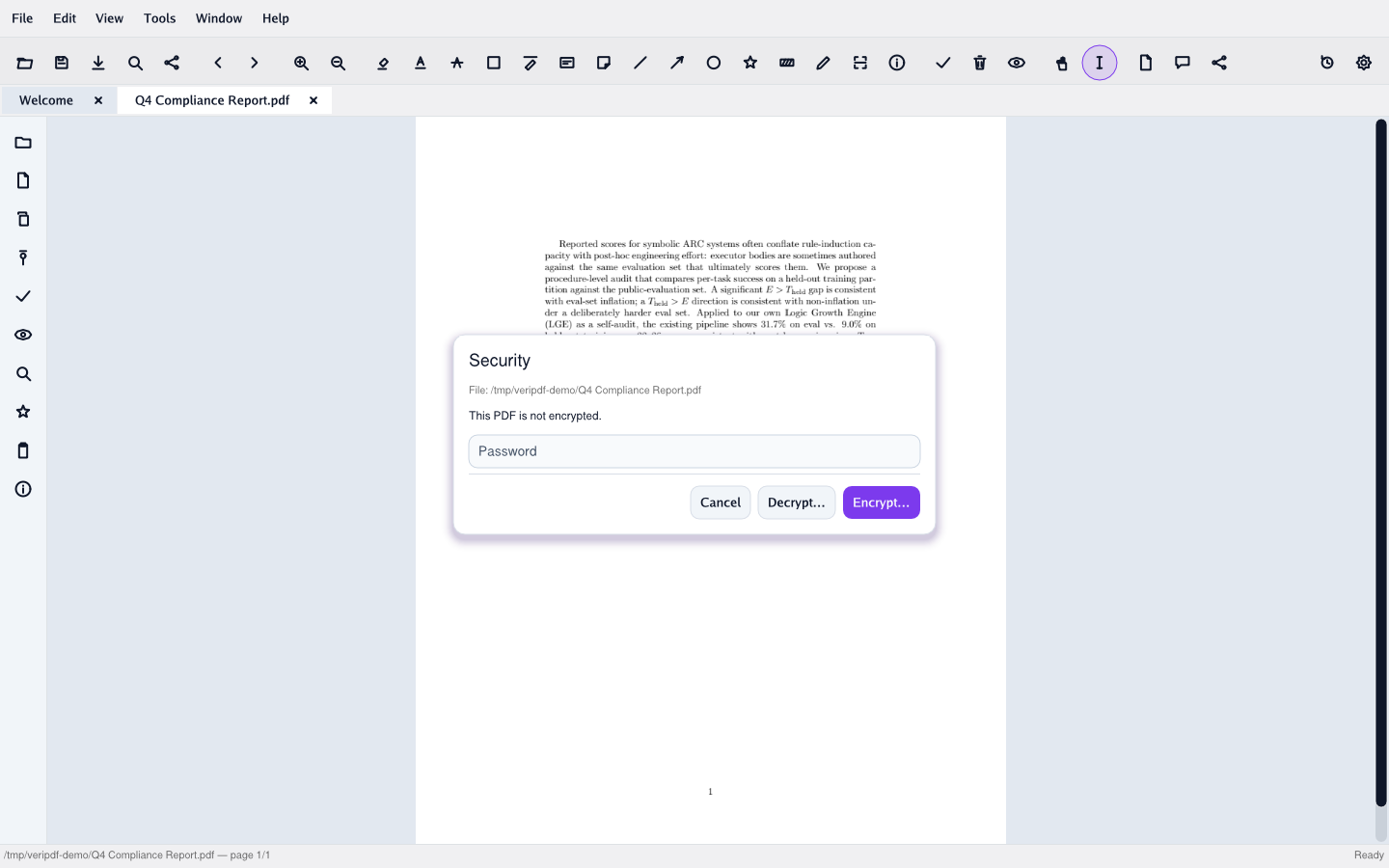Go to next page arrow
The image size is (1389, 868).
click(x=255, y=63)
